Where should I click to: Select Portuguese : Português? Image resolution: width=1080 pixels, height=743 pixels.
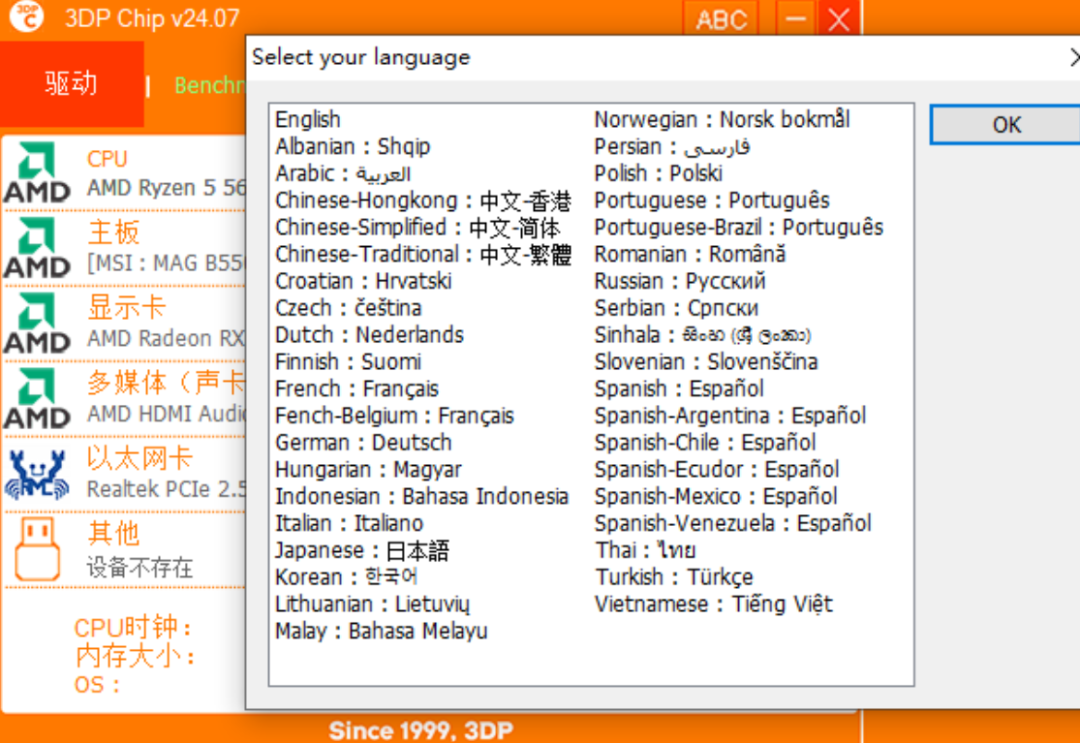[x=712, y=200]
